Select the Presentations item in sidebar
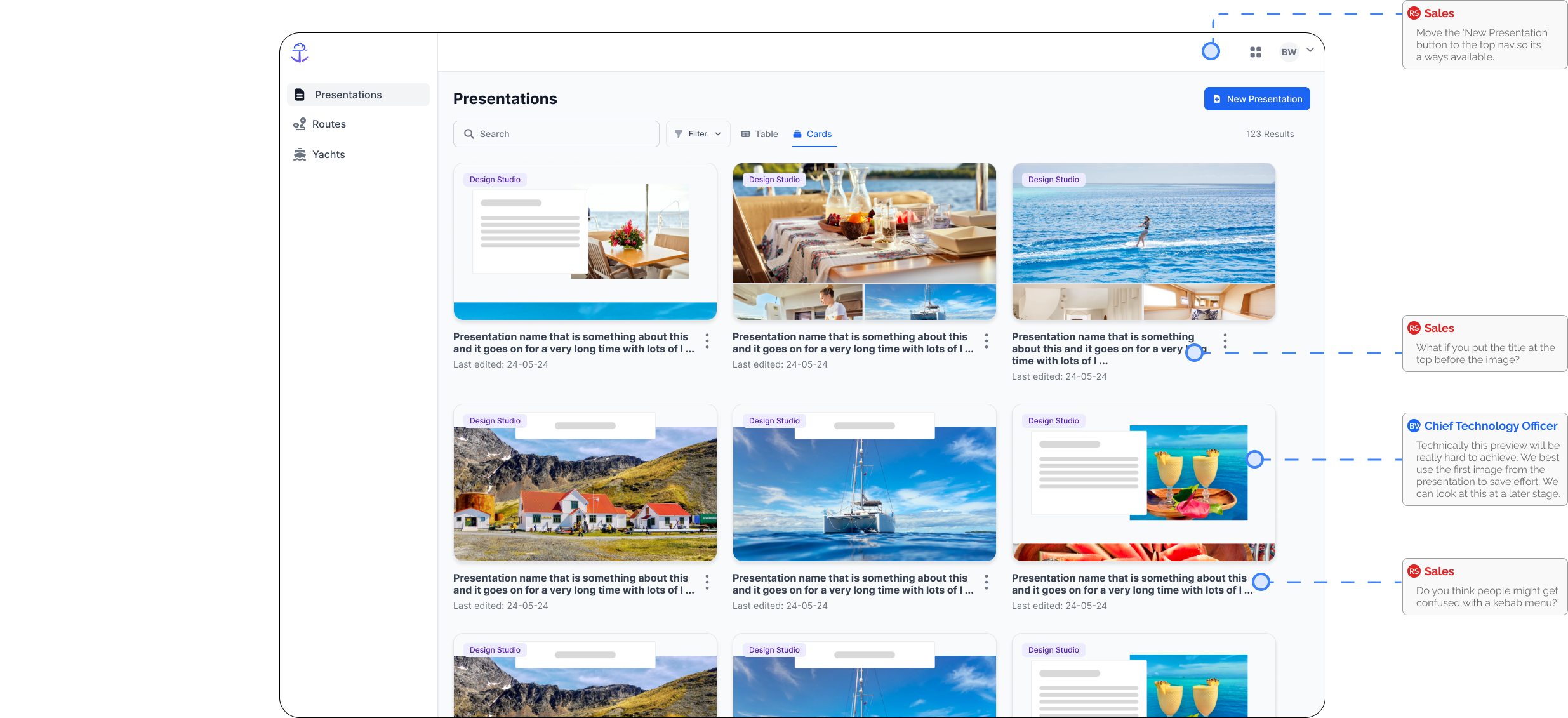The image size is (1568, 718). tap(349, 94)
